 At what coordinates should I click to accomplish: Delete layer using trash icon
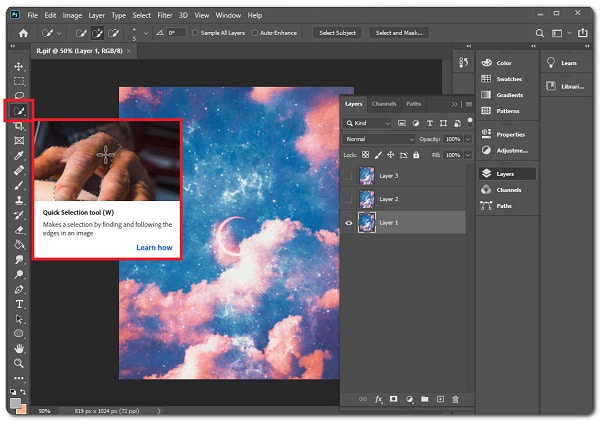[455, 399]
